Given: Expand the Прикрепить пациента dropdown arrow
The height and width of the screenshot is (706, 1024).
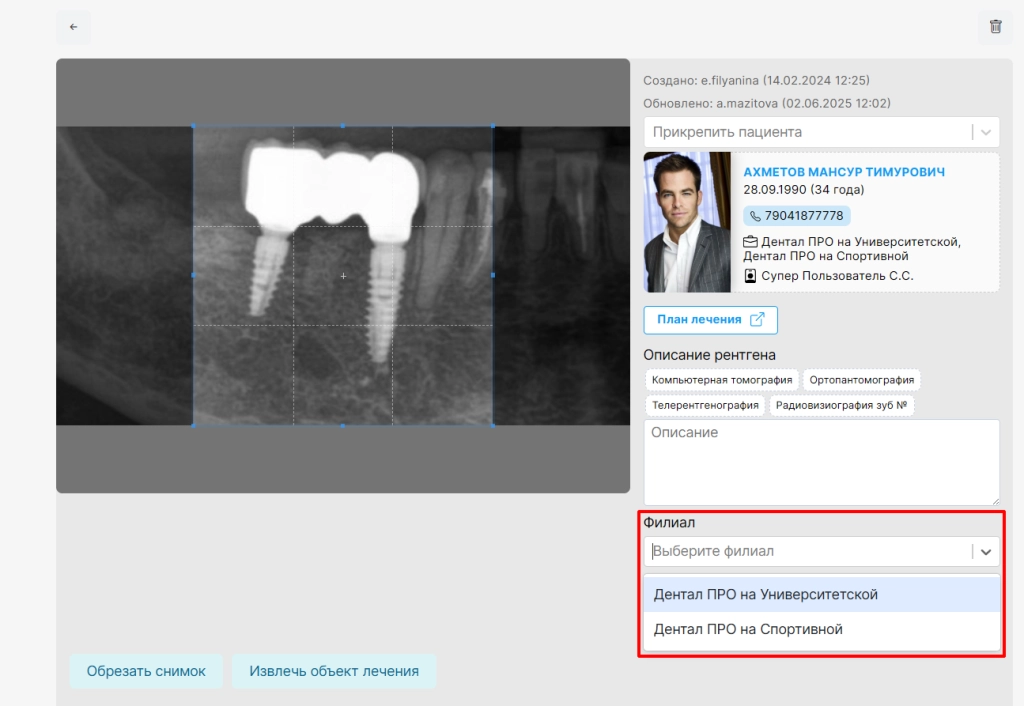Looking at the screenshot, I should pyautogui.click(x=986, y=133).
